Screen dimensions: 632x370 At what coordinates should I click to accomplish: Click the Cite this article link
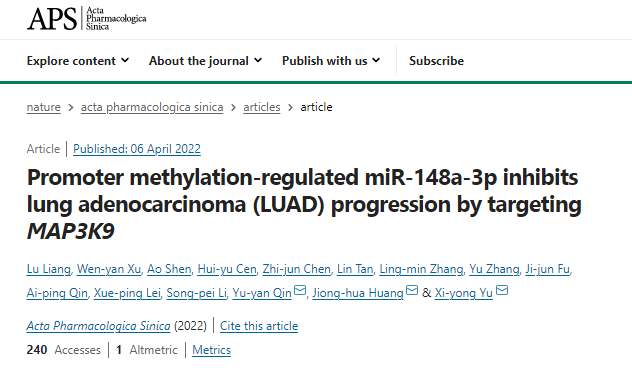259,326
